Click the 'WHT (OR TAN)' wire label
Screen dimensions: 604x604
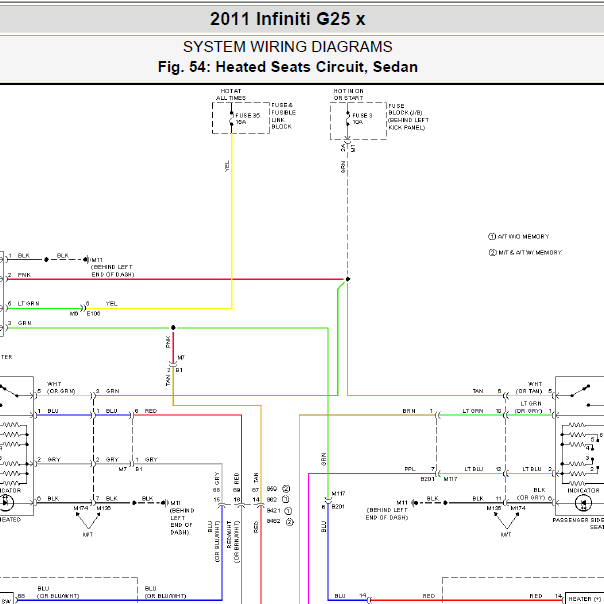[529, 388]
